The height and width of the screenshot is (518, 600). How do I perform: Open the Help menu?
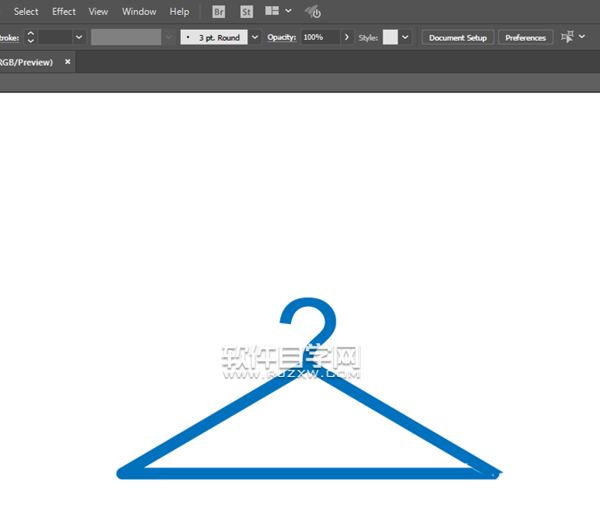click(x=179, y=12)
